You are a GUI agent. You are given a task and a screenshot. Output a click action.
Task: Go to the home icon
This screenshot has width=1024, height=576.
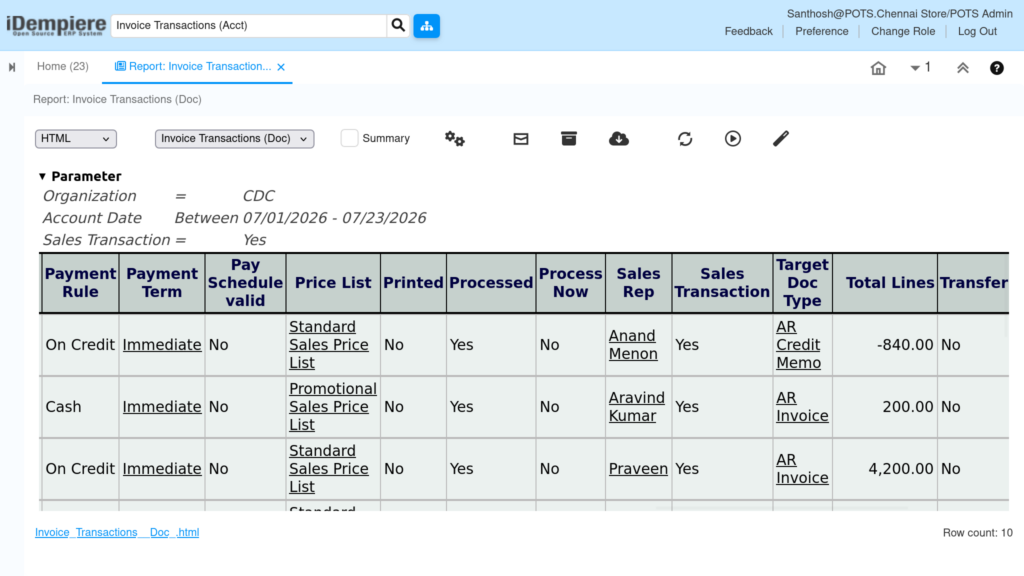pos(878,67)
